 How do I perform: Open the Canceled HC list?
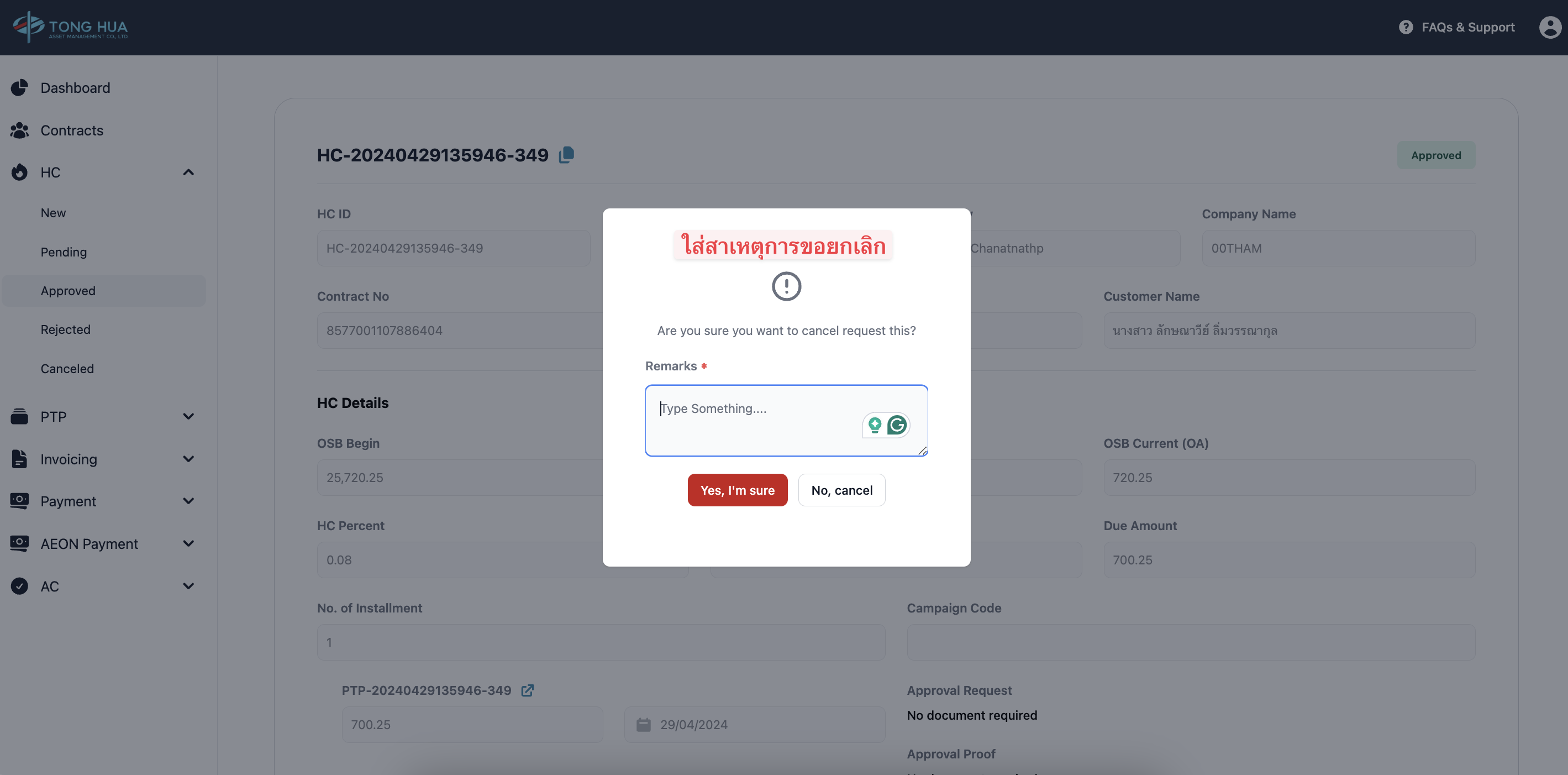point(67,369)
